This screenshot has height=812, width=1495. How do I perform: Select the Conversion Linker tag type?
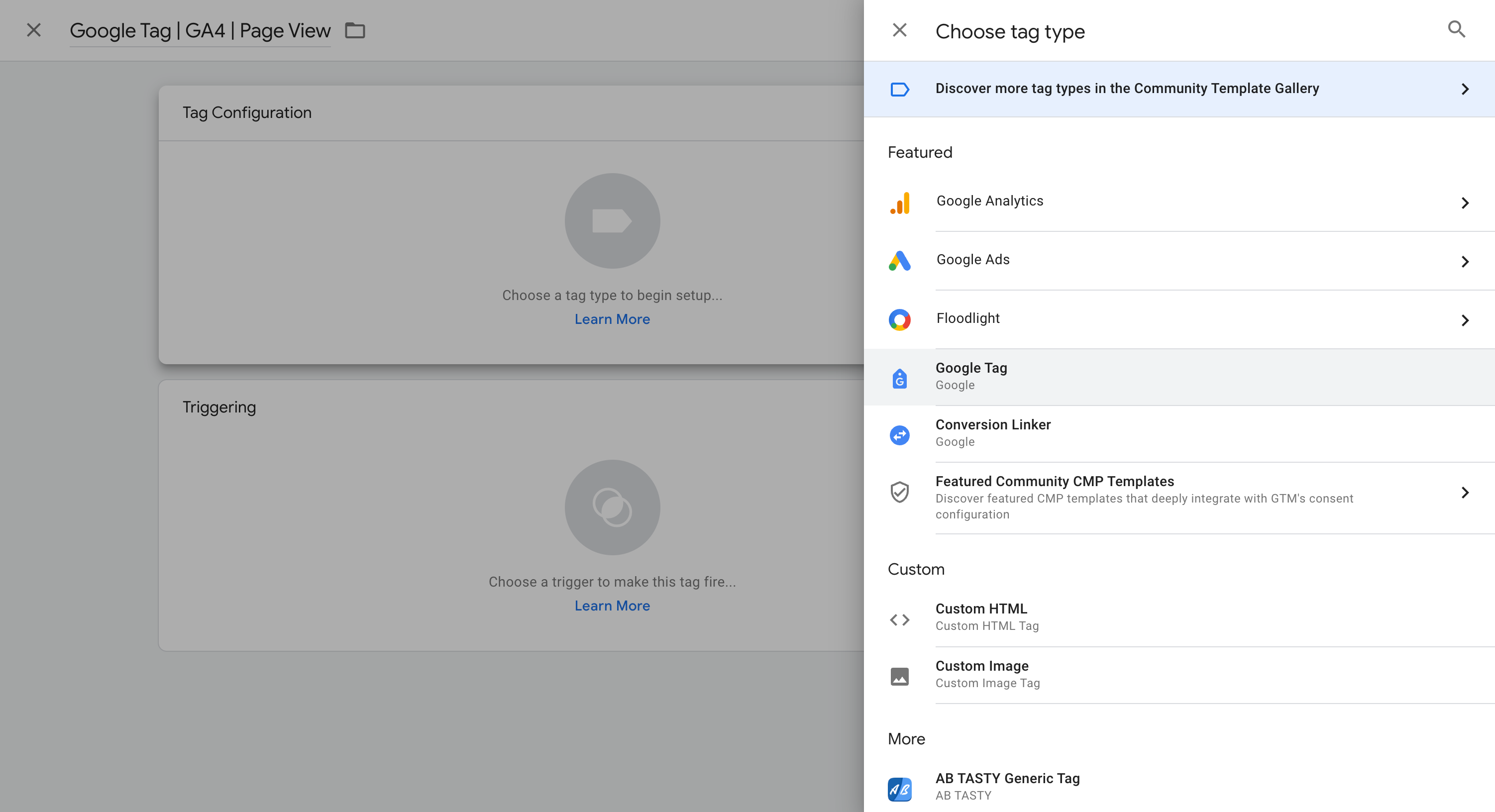pos(1179,434)
